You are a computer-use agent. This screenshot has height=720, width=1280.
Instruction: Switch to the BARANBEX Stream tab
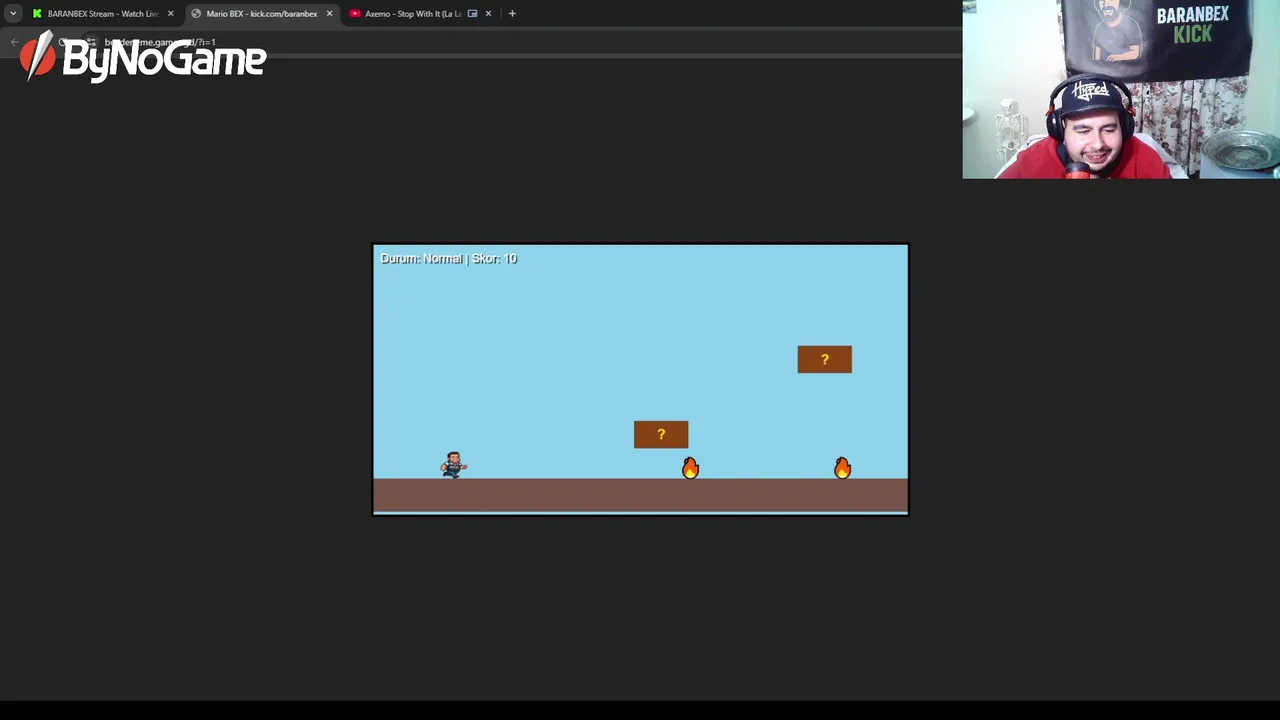click(x=104, y=14)
